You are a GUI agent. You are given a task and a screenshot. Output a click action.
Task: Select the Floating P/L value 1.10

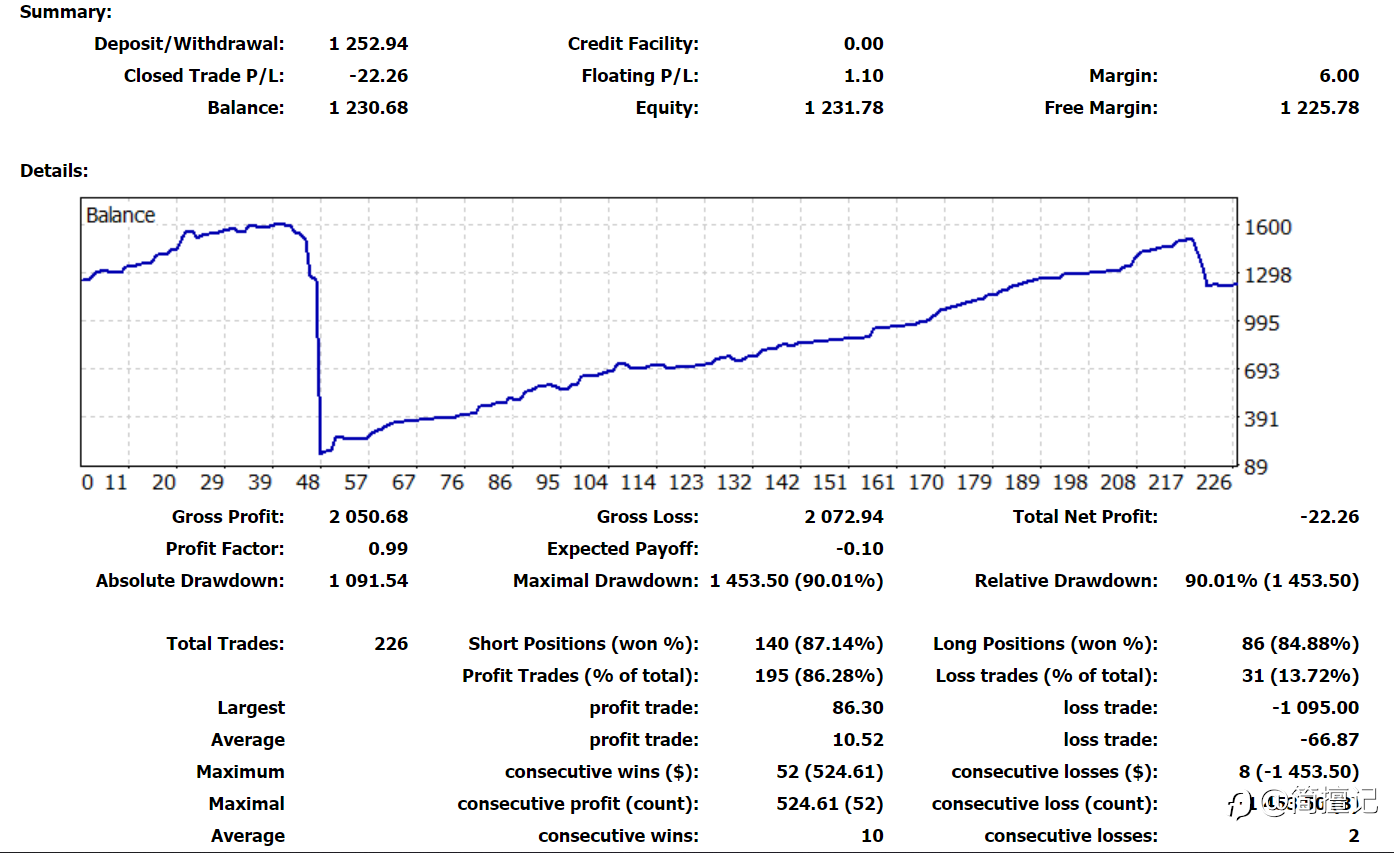863,75
